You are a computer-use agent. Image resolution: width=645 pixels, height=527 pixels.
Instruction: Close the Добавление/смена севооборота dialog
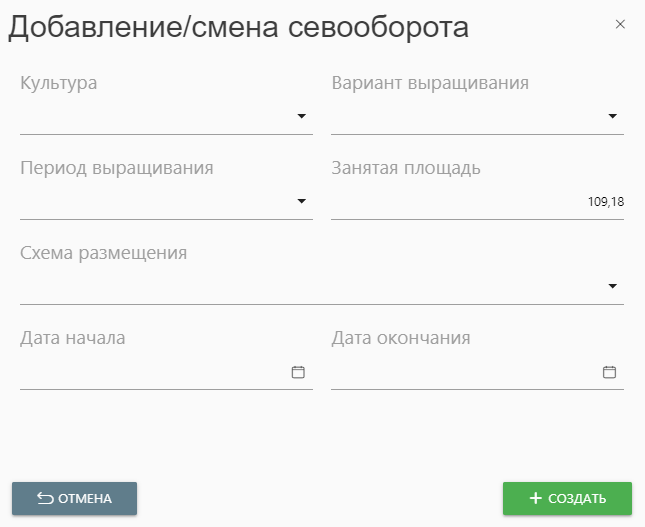(x=620, y=24)
